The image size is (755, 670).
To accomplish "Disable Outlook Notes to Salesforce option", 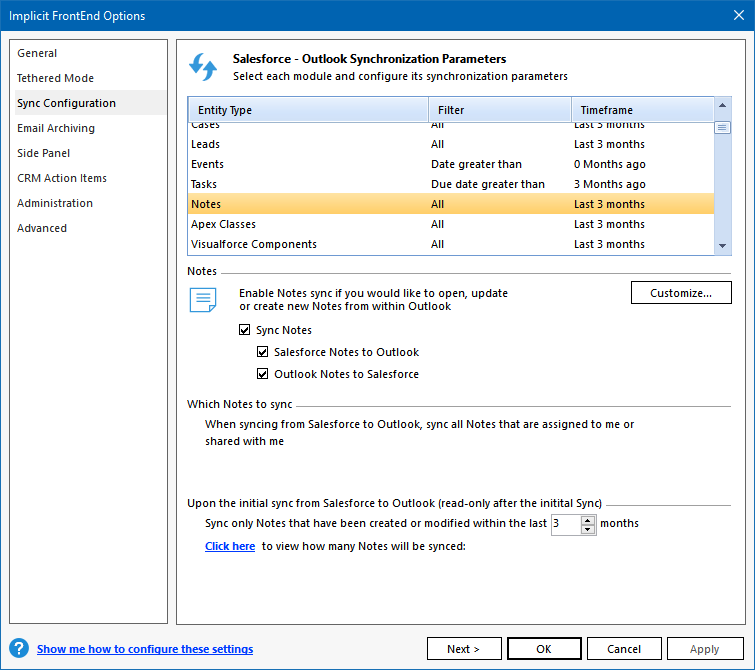I will click(263, 374).
